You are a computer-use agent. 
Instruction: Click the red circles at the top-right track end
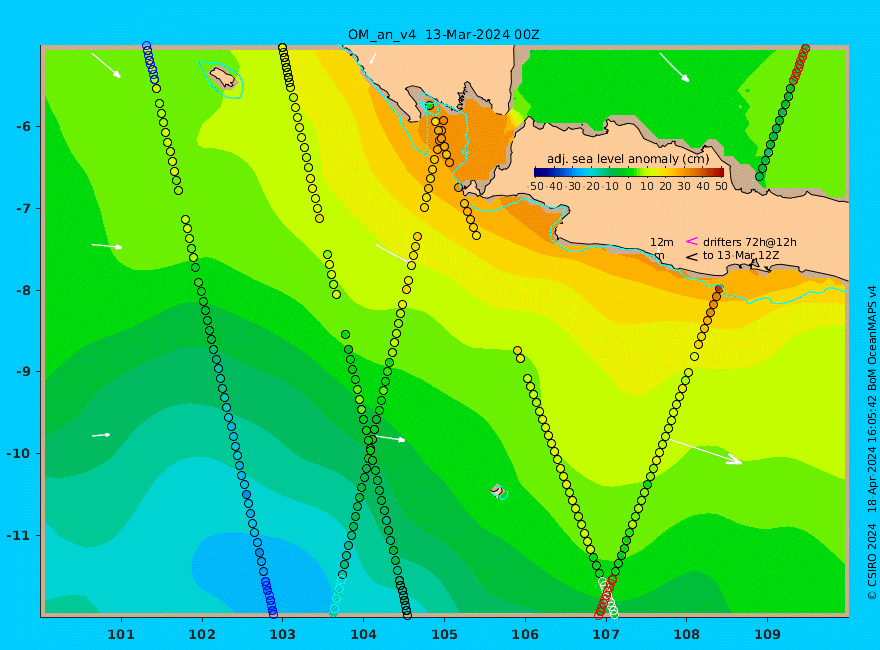pyautogui.click(x=800, y=65)
